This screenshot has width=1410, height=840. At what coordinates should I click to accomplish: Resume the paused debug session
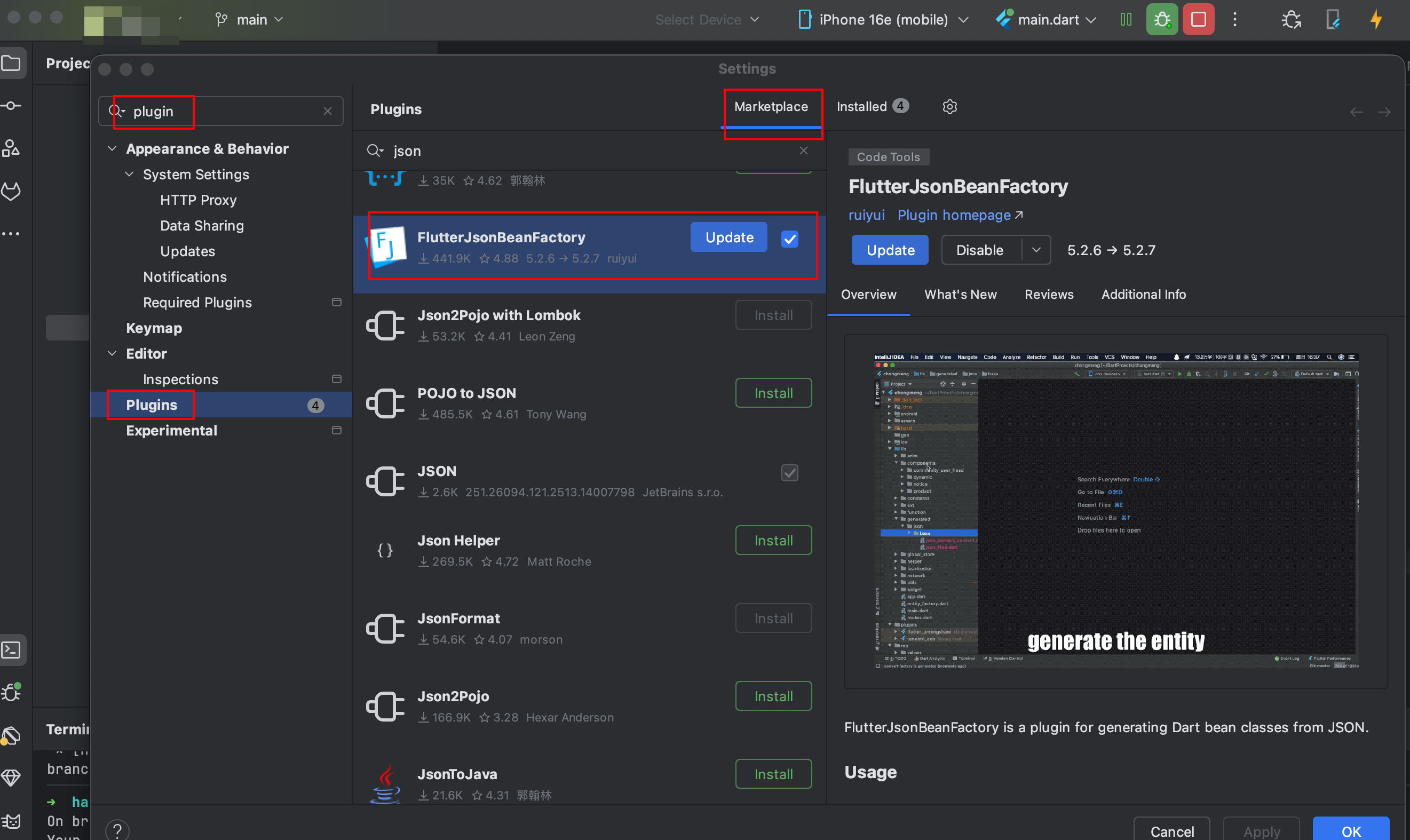coord(1126,19)
